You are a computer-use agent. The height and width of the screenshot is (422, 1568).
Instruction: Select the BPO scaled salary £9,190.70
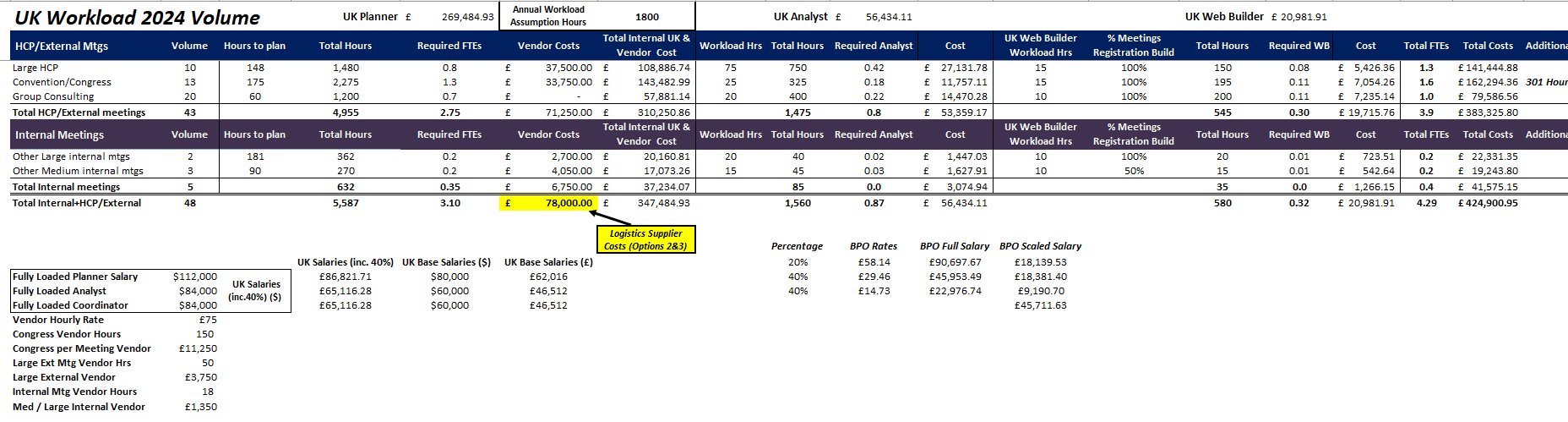coord(1041,291)
